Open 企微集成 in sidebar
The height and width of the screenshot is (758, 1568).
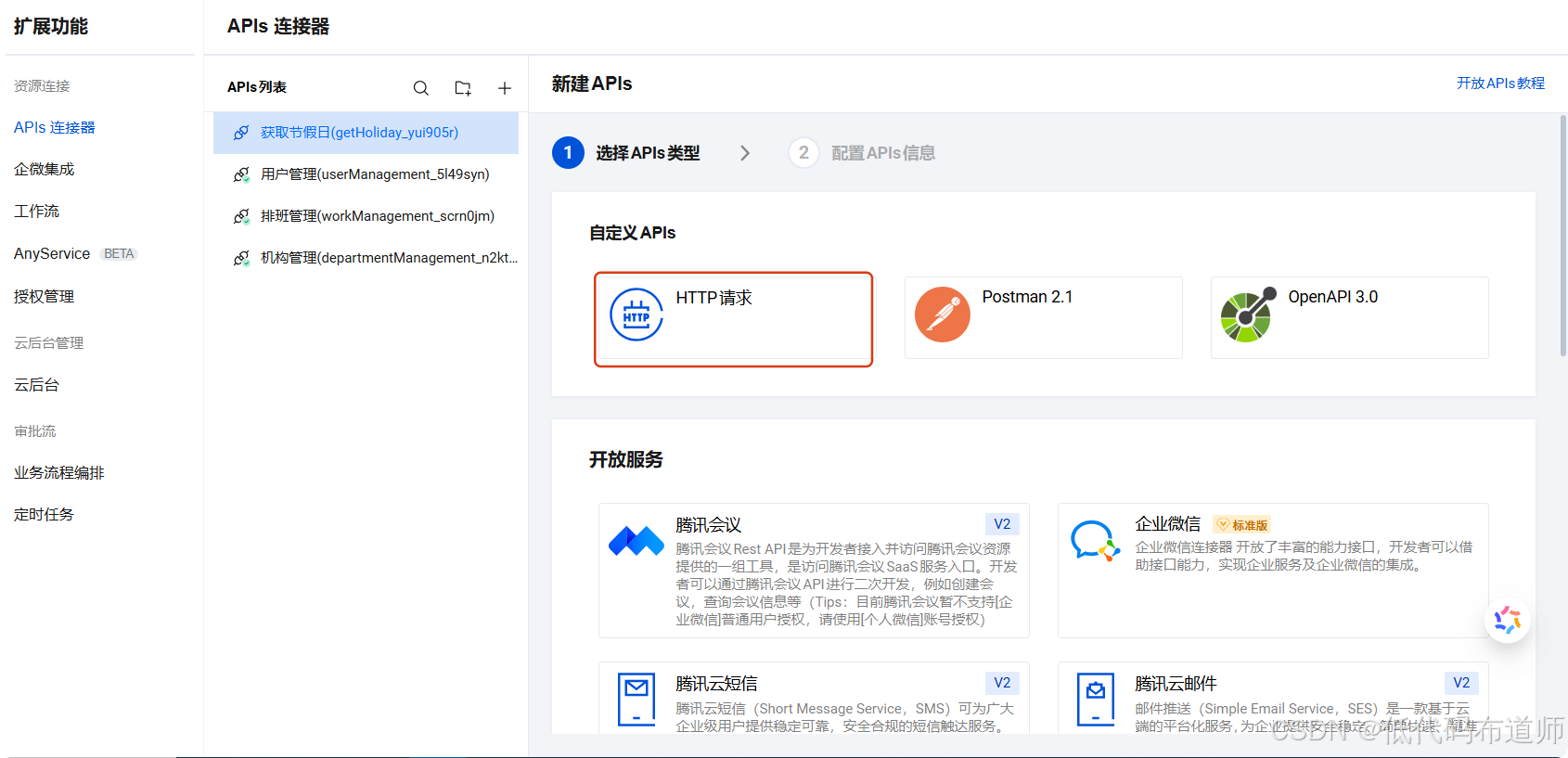[x=44, y=169]
